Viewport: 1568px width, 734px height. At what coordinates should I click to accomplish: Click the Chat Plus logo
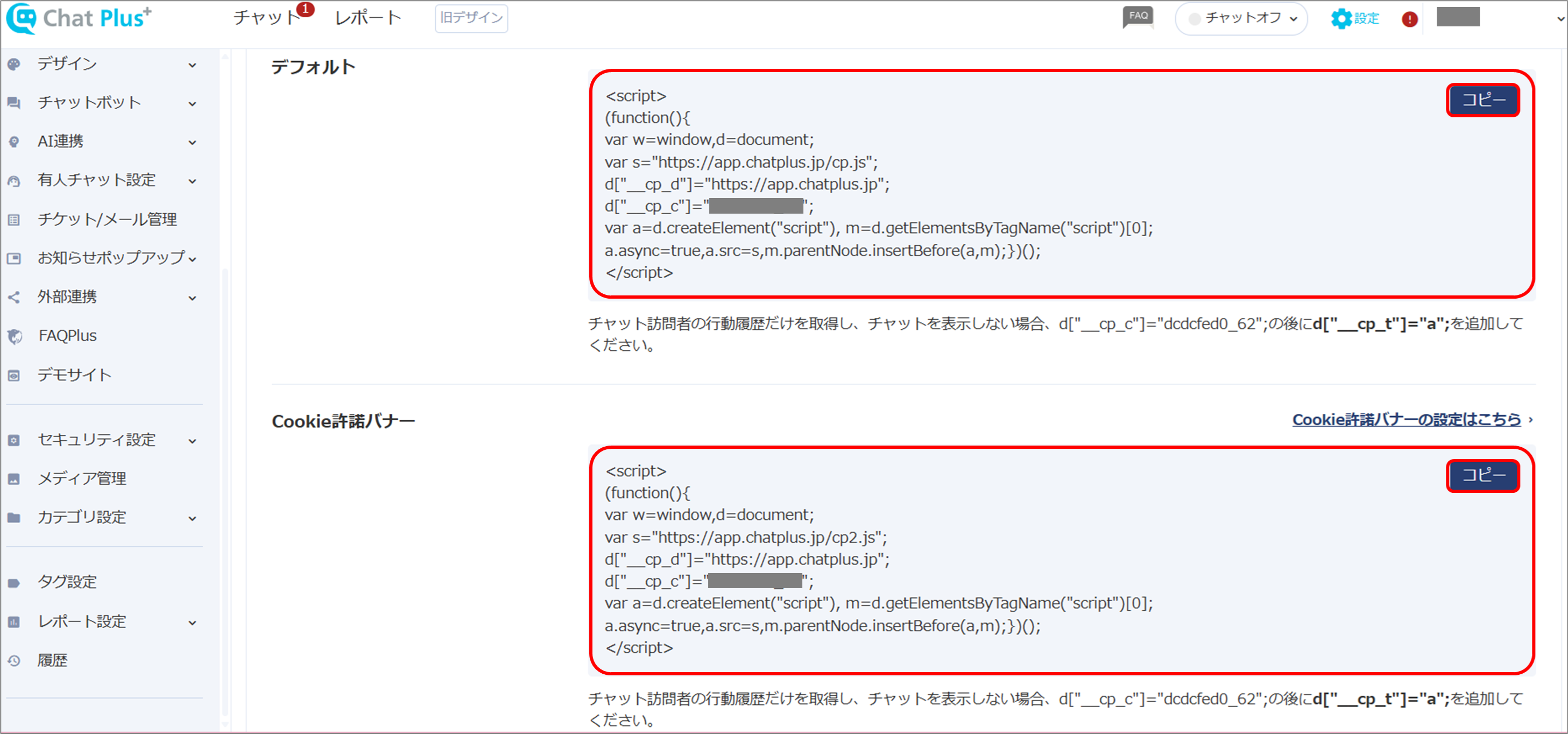(x=79, y=18)
